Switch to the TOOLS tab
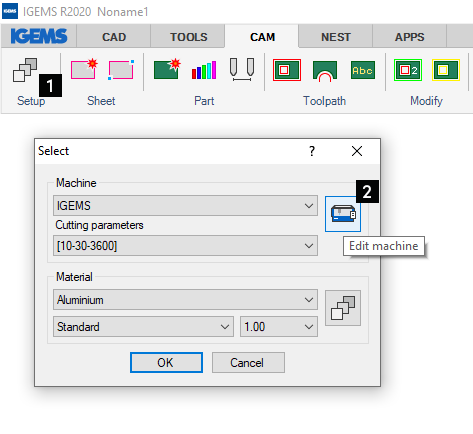473x434 pixels. pos(188,37)
